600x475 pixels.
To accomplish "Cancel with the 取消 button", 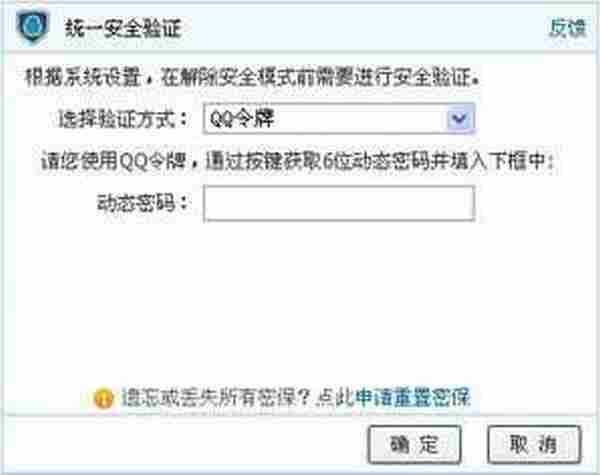I will click(534, 444).
